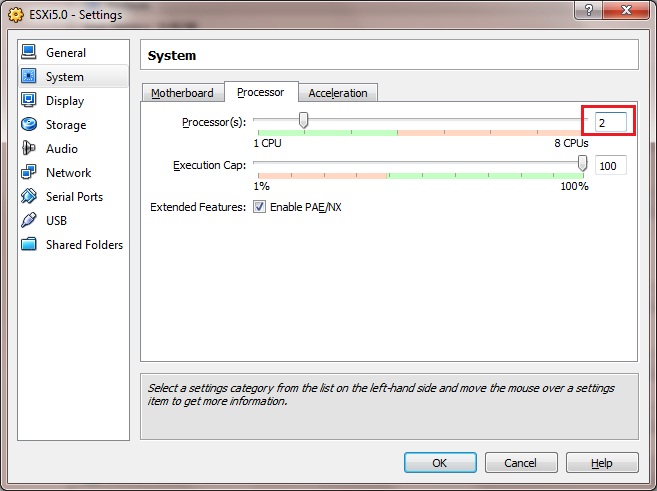Confirm settings with OK button
Screen dimensions: 657x491
[440, 463]
